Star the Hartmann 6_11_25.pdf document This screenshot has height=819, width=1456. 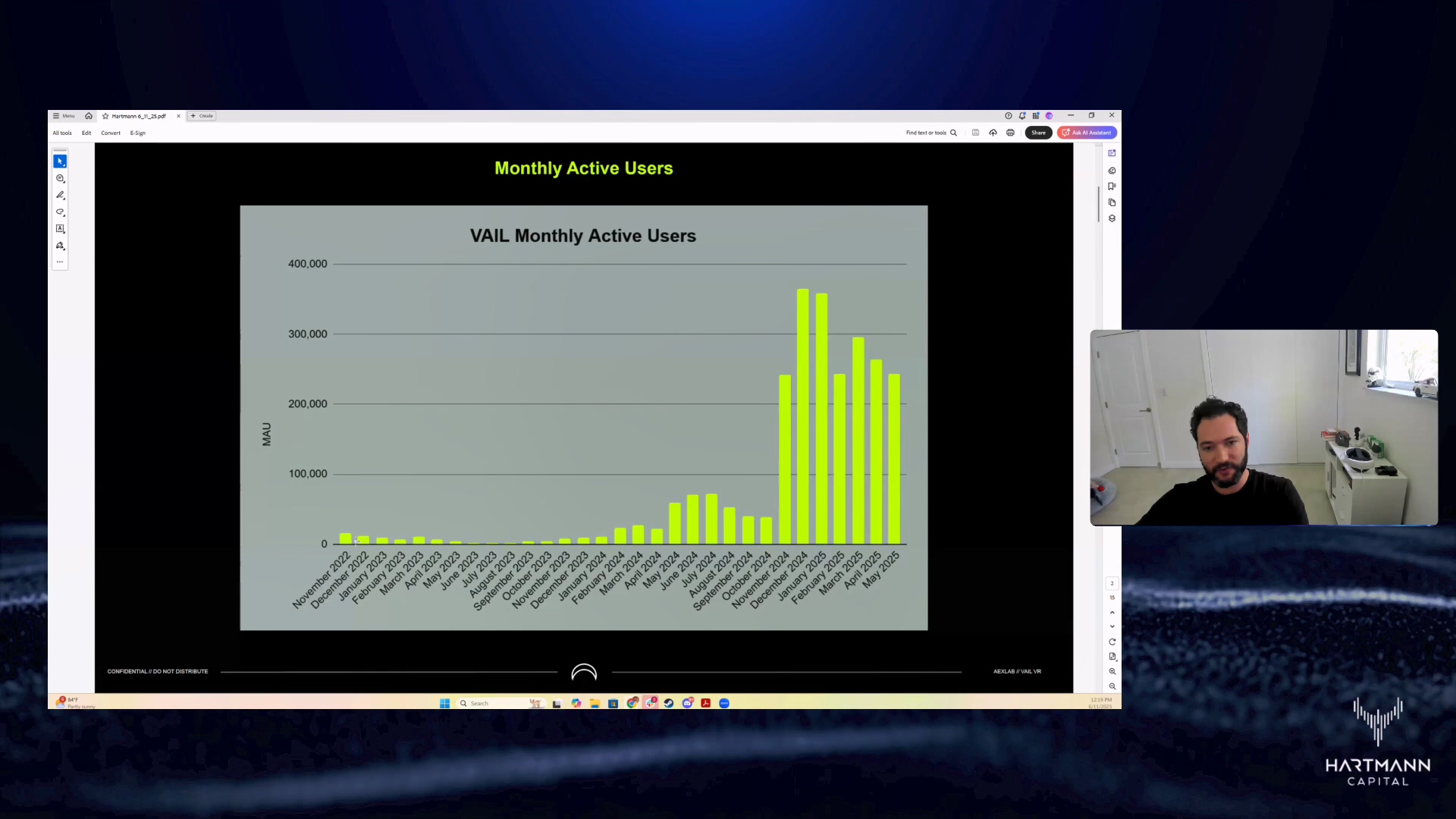pos(105,116)
